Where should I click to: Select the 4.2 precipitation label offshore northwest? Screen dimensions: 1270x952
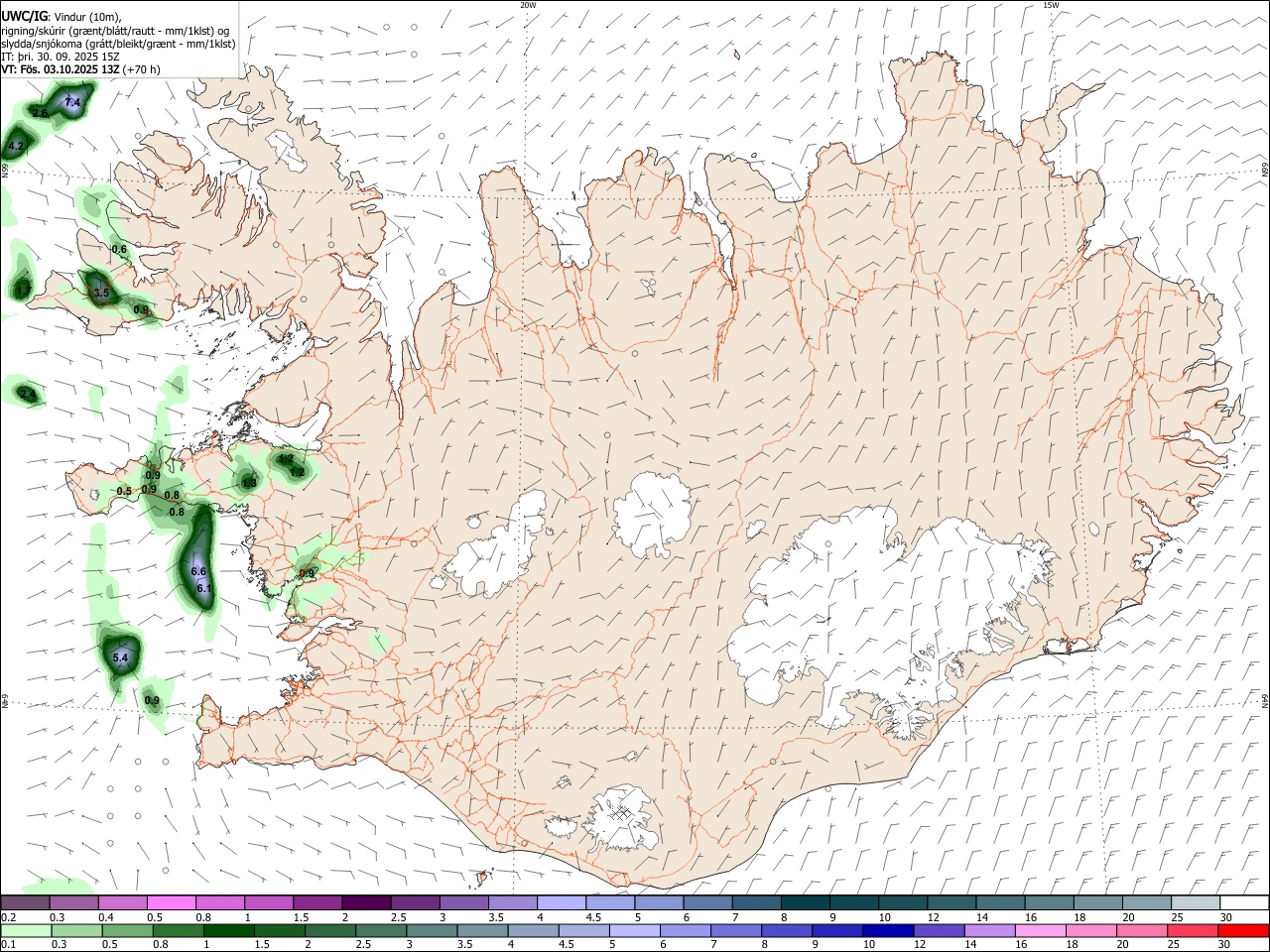coord(15,146)
